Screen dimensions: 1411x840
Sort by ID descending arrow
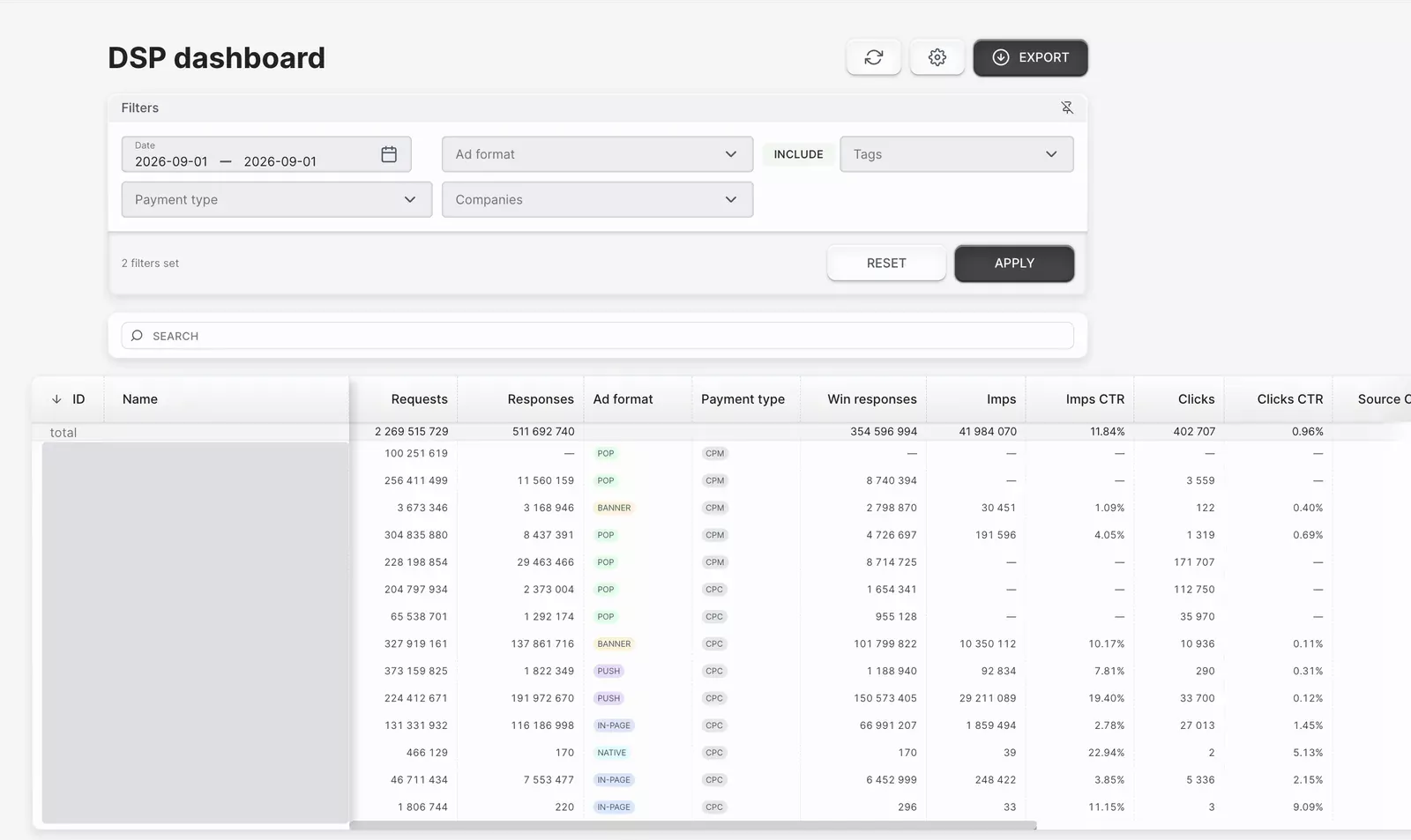(56, 399)
